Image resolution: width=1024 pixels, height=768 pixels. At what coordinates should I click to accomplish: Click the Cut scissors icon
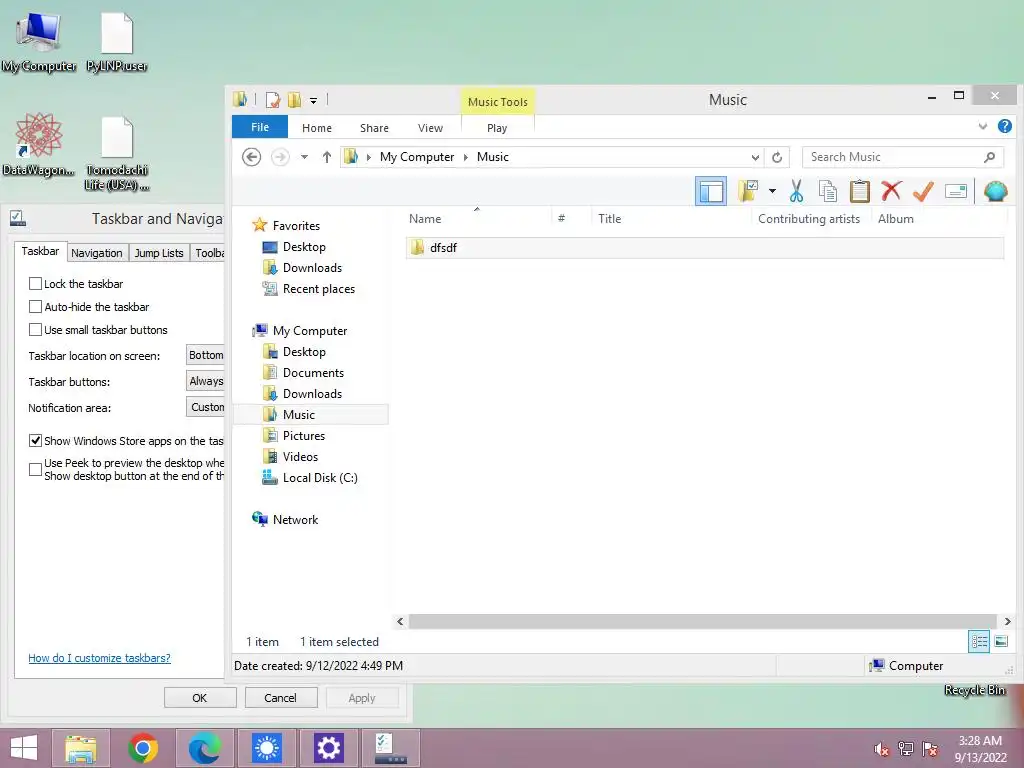(x=796, y=191)
